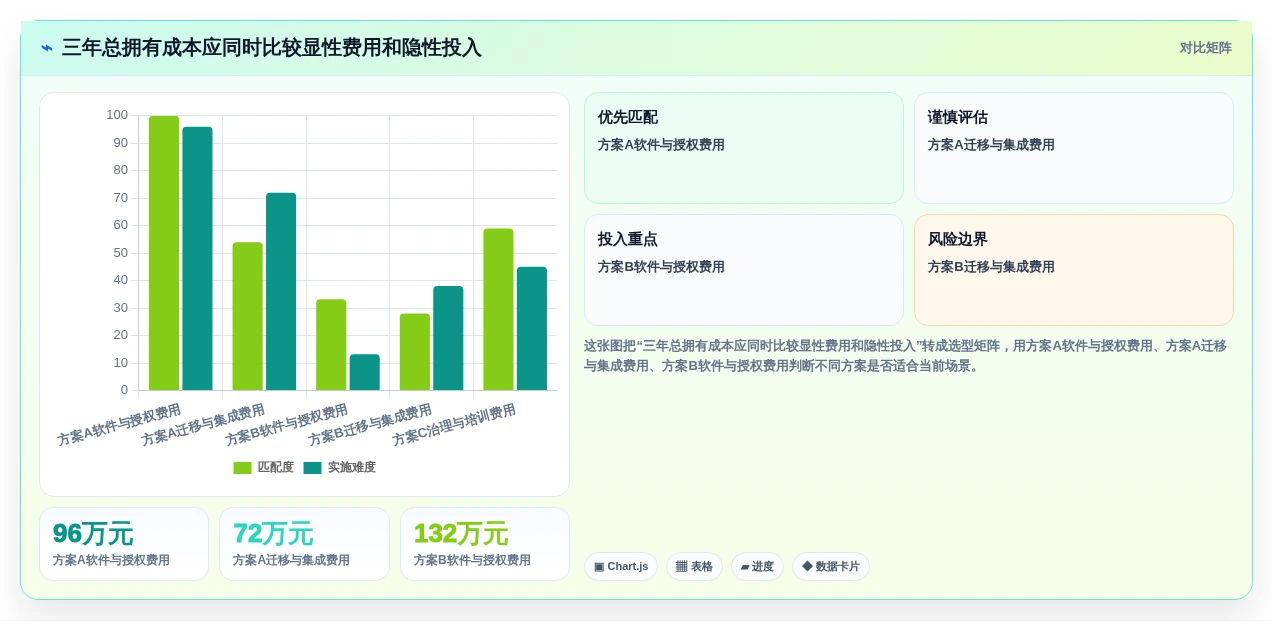Click the description paragraph starting 这张图把

coord(905,356)
